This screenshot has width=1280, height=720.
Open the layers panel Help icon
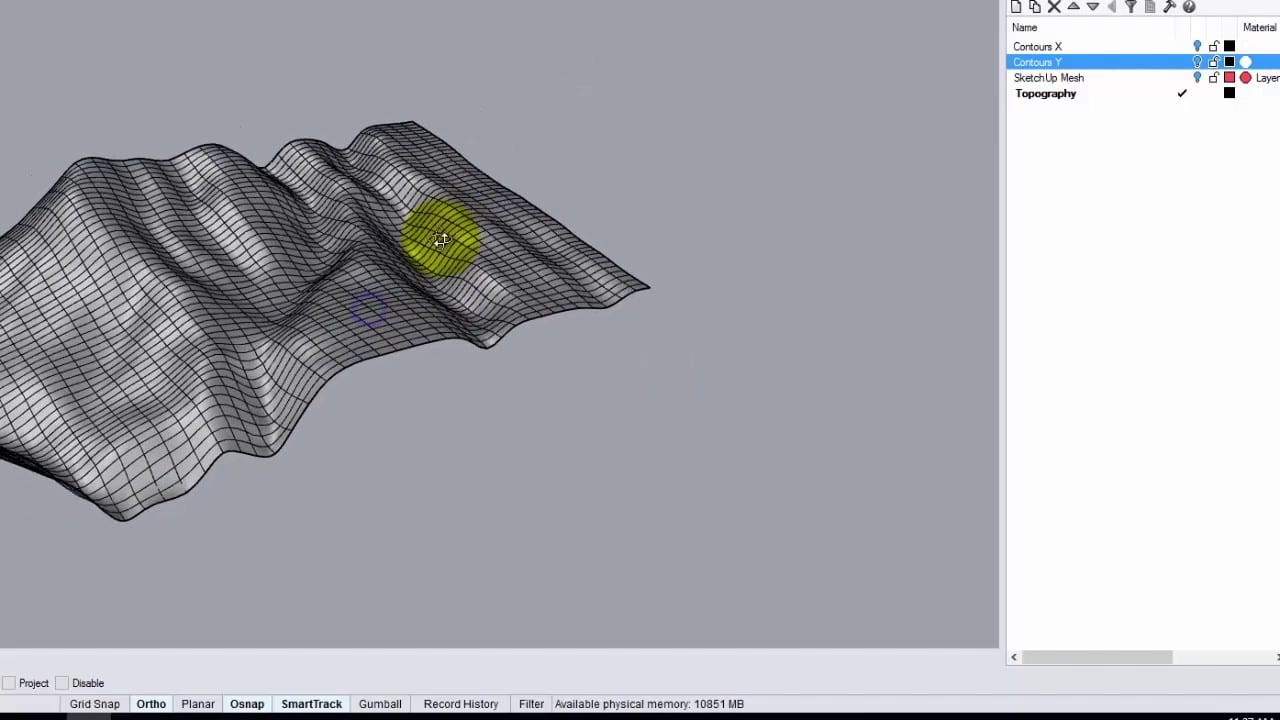click(x=1189, y=7)
